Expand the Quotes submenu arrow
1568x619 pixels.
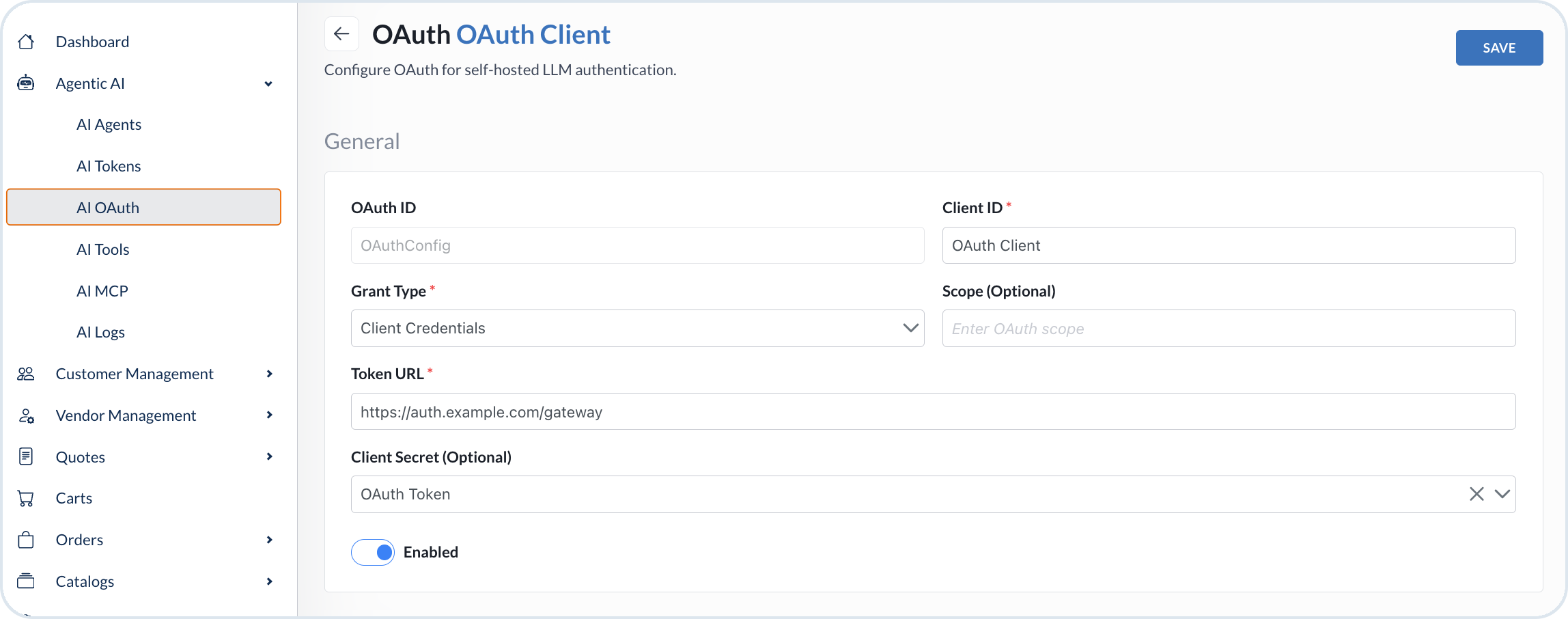pos(270,456)
